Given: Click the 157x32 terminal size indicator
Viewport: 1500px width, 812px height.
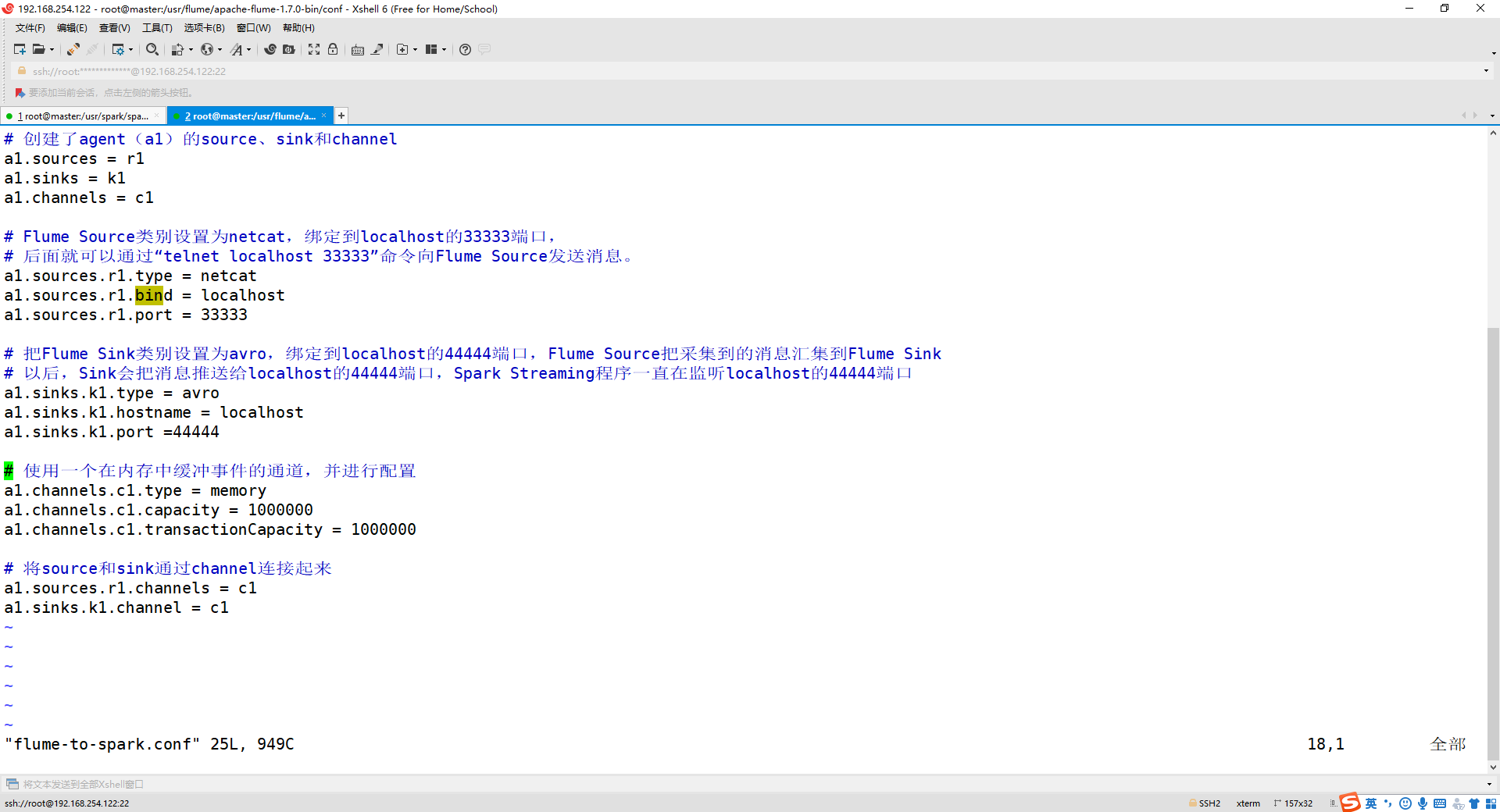Looking at the screenshot, I should (x=1293, y=803).
